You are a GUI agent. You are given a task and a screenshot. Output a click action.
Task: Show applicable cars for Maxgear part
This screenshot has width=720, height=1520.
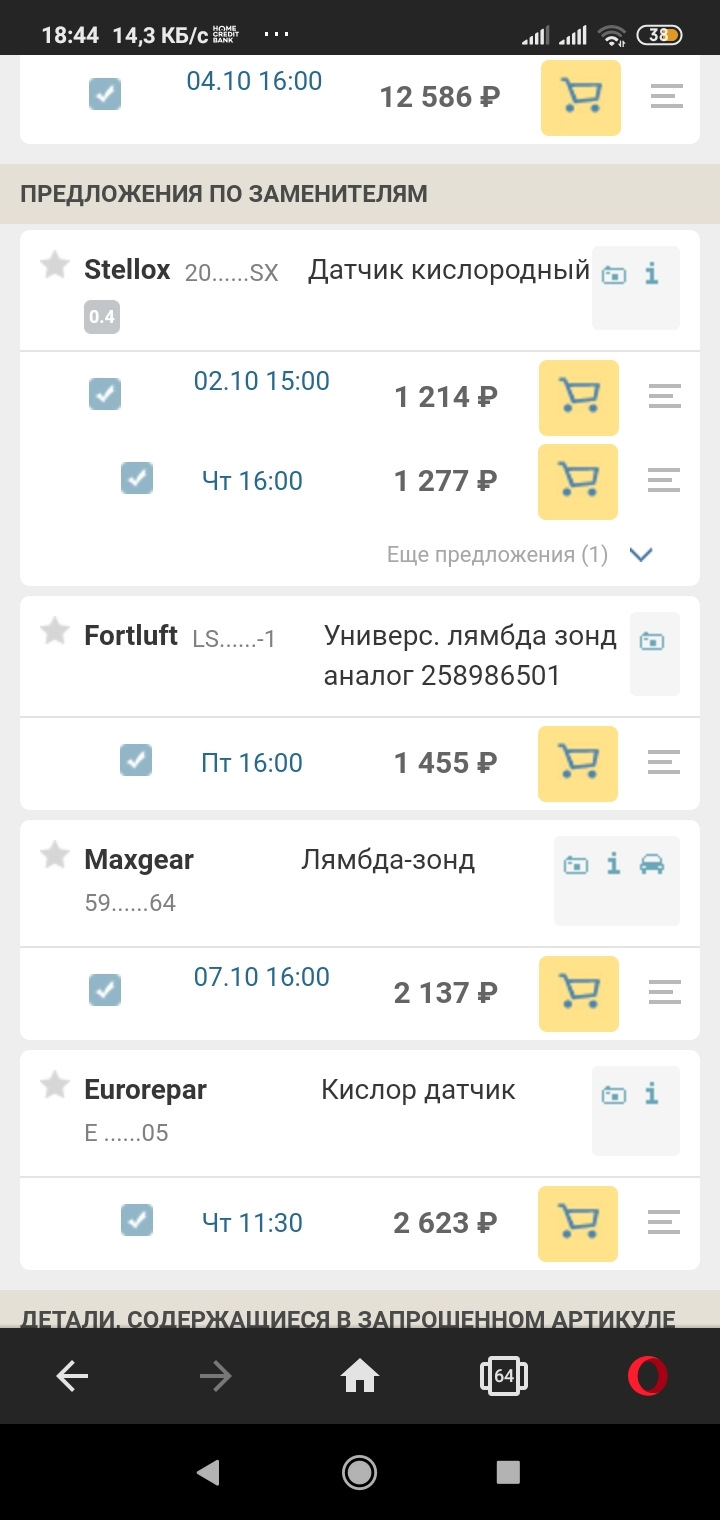(x=652, y=864)
